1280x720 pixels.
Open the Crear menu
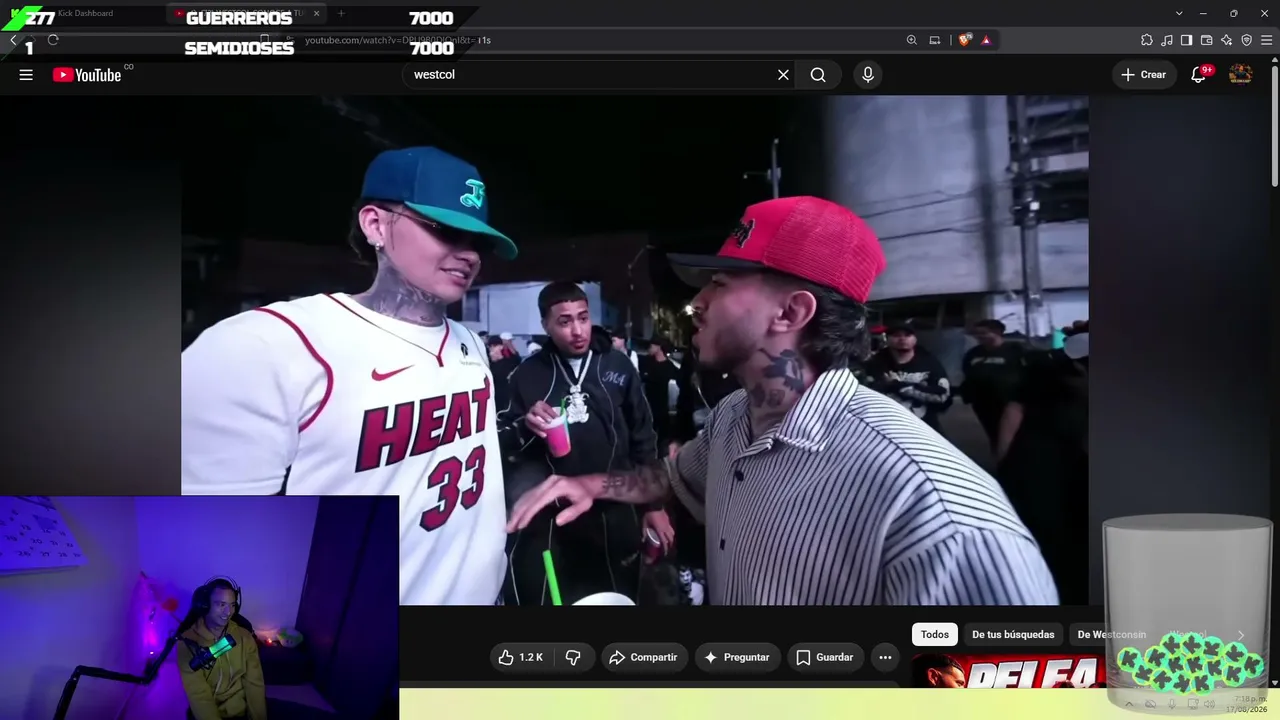(1143, 75)
